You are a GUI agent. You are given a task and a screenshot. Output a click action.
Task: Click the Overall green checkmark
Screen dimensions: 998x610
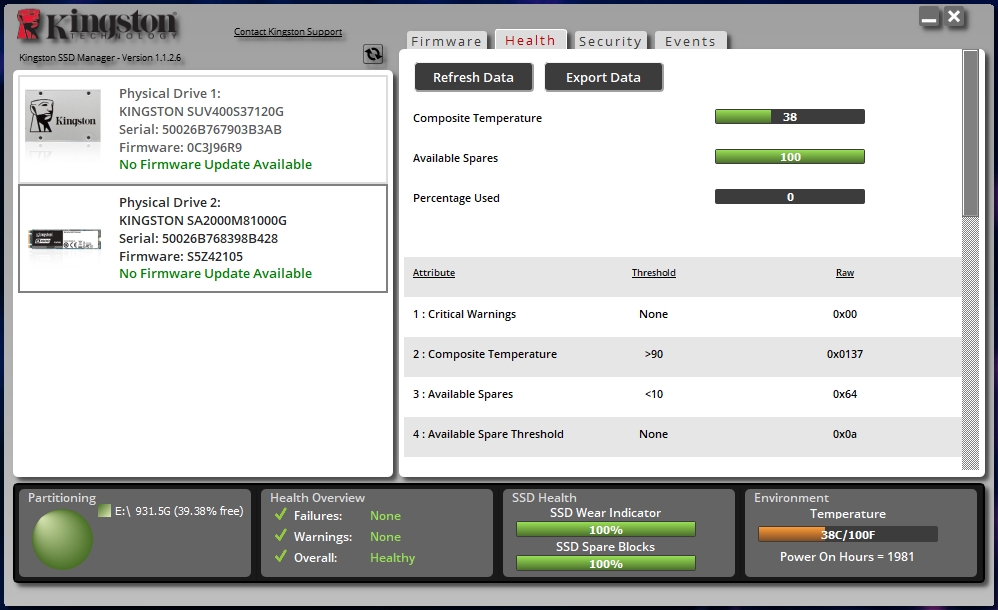click(x=281, y=557)
